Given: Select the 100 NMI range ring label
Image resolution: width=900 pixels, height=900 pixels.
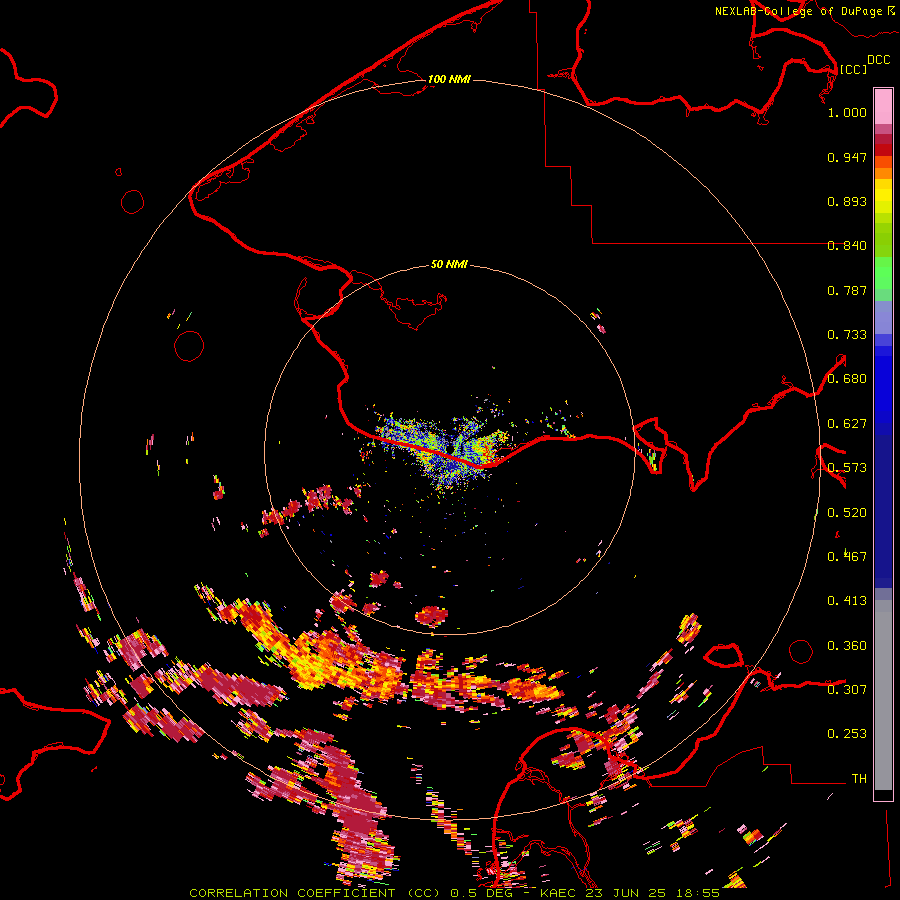Looking at the screenshot, I should [x=449, y=79].
